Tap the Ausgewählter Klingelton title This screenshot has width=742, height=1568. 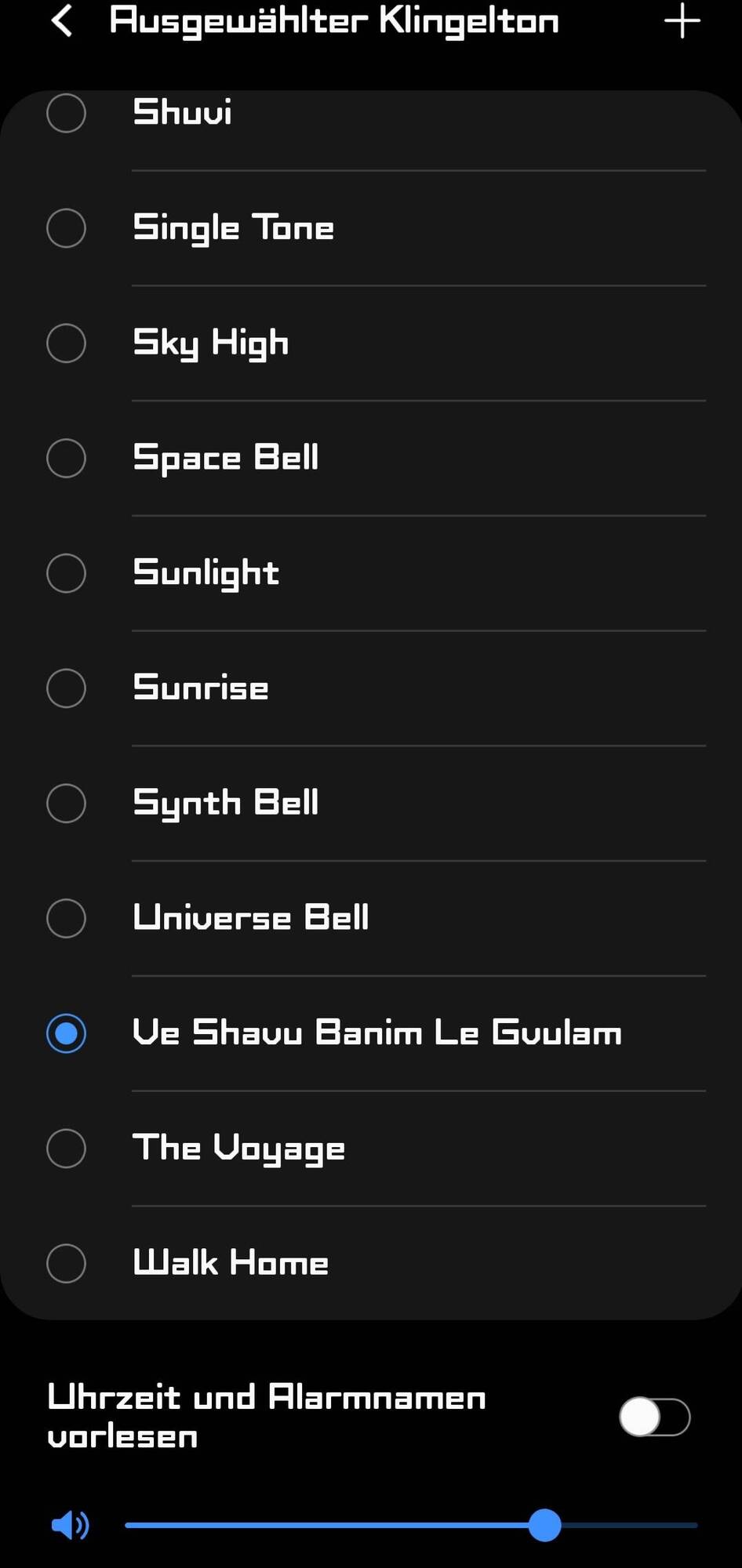click(334, 22)
